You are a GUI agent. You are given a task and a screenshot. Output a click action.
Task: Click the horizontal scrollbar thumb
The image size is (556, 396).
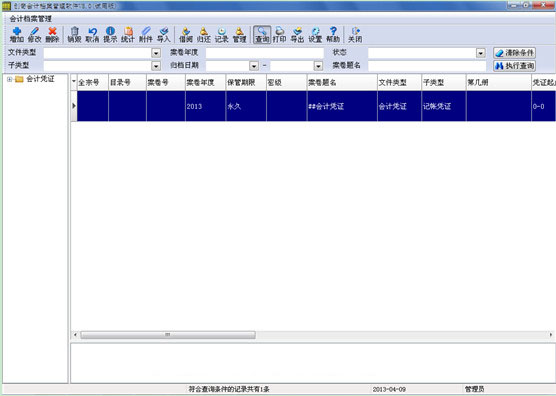point(168,335)
